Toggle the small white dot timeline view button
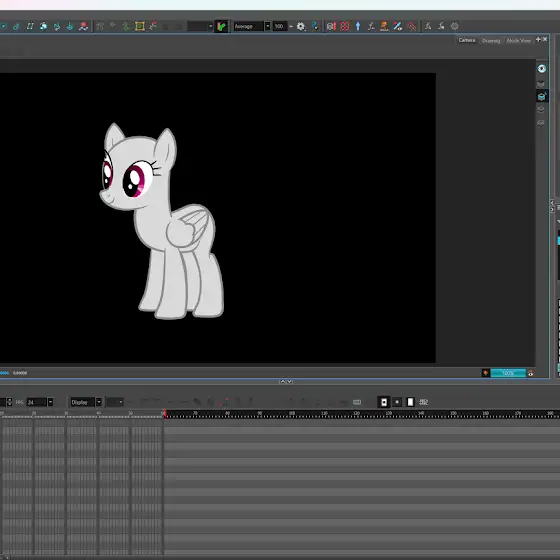This screenshot has height=560, width=560. (397, 402)
